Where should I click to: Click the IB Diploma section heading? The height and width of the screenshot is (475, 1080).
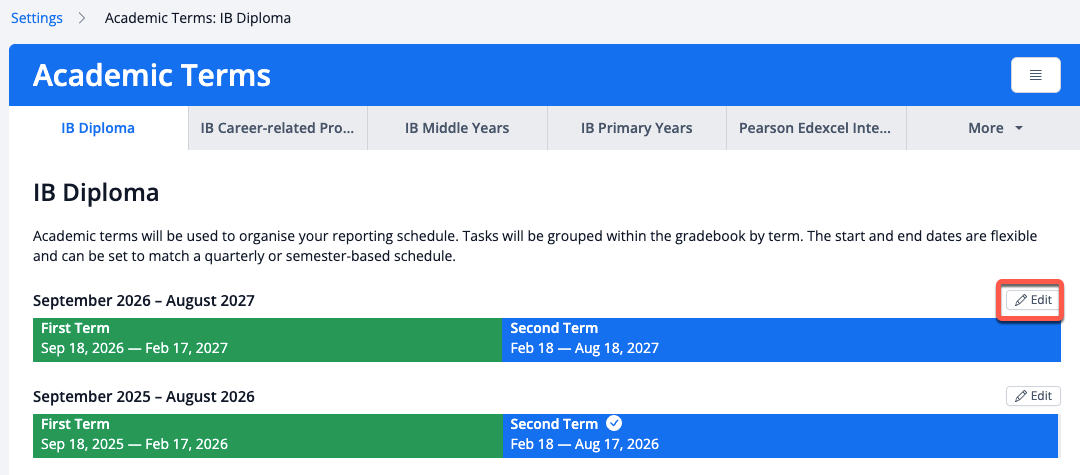pos(96,193)
